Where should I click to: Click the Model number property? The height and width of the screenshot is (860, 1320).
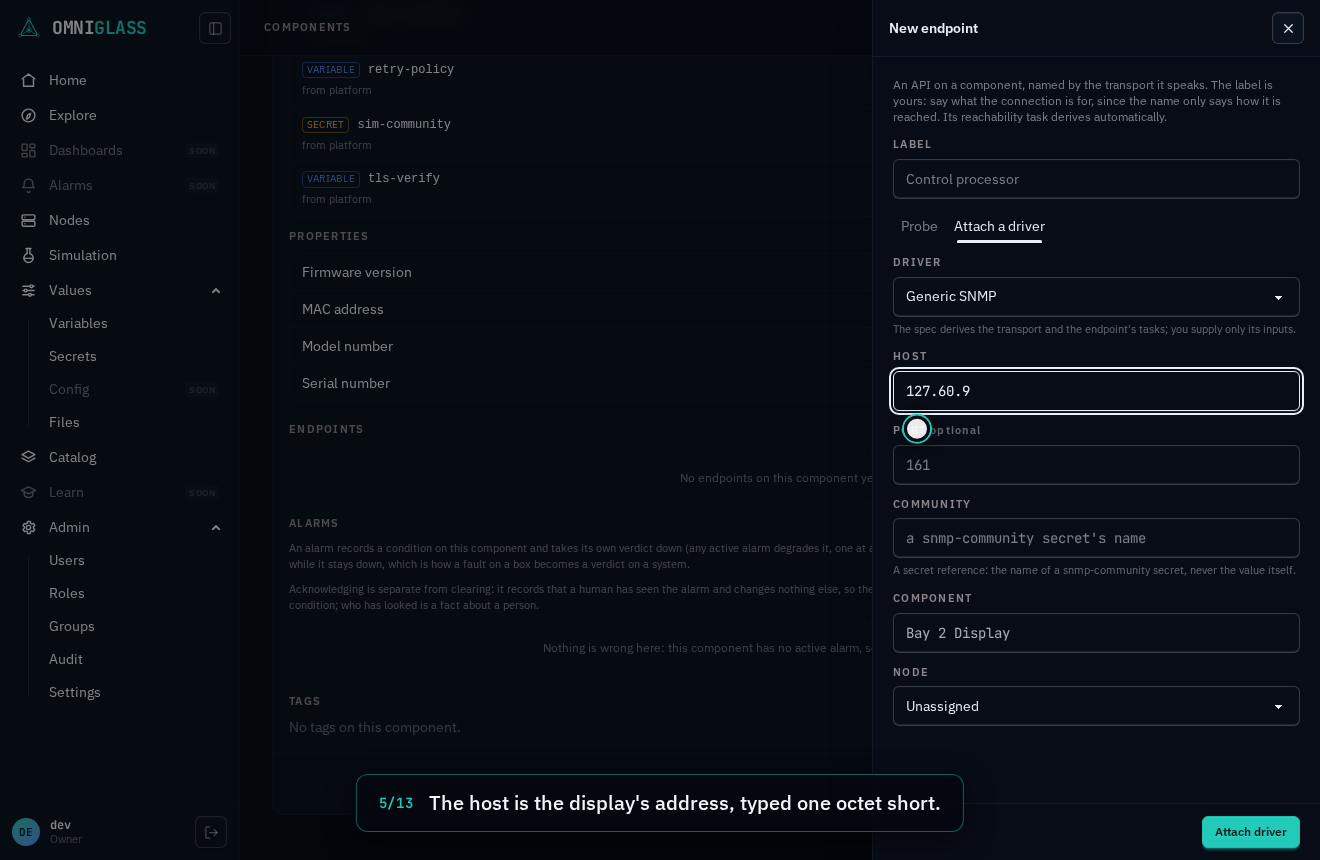point(582,346)
